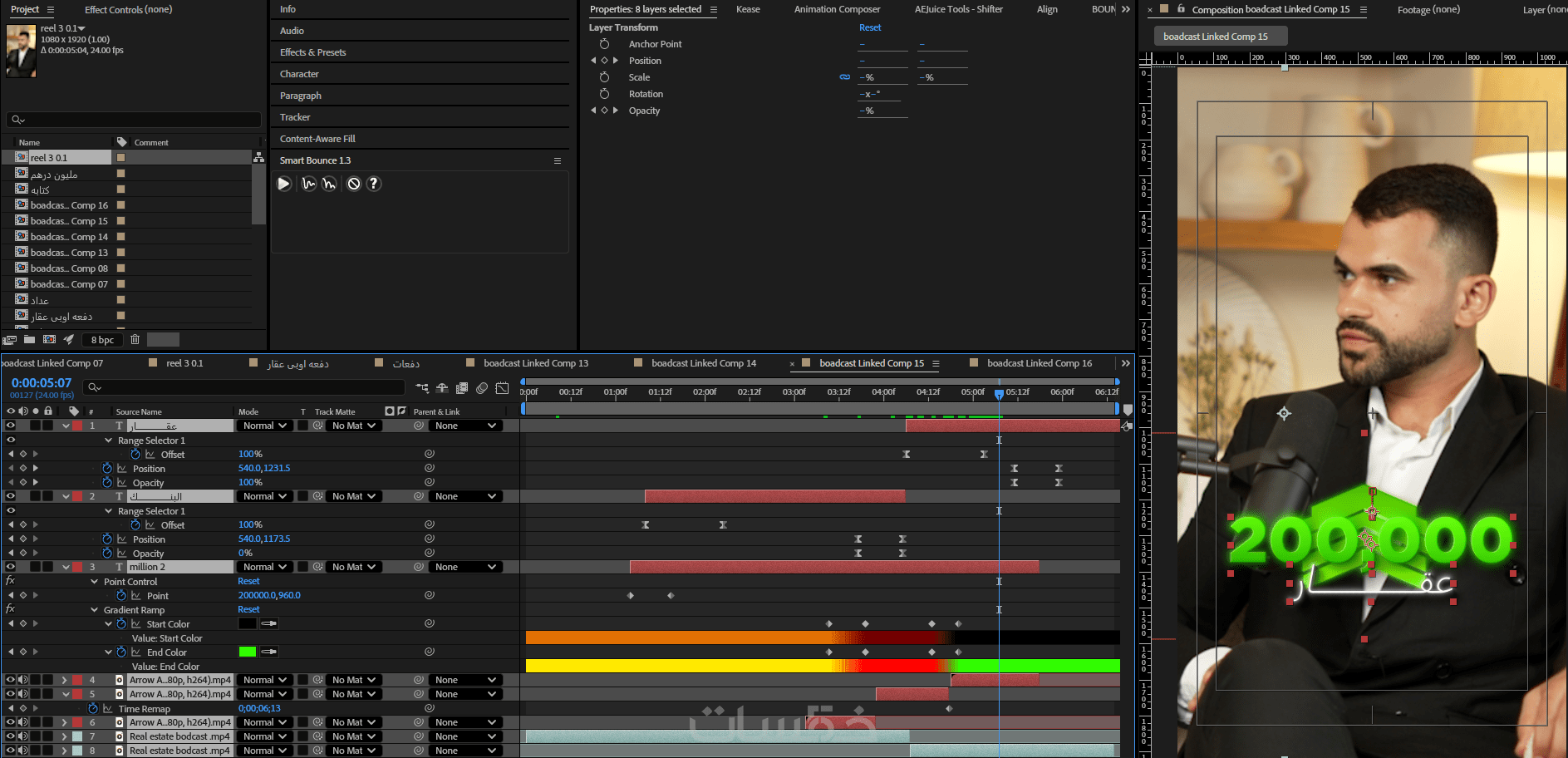1568x758 pixels.
Task: Open Track Matte dropdown for layer 2
Action: click(354, 496)
